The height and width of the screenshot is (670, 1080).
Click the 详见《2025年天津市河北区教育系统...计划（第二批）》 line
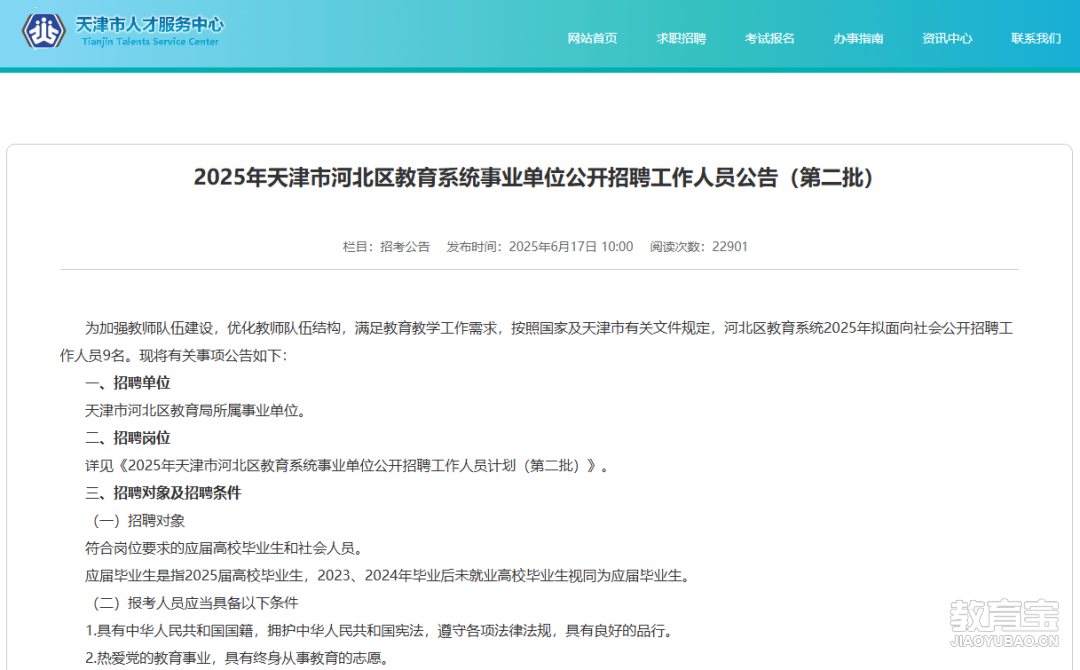tap(347, 465)
